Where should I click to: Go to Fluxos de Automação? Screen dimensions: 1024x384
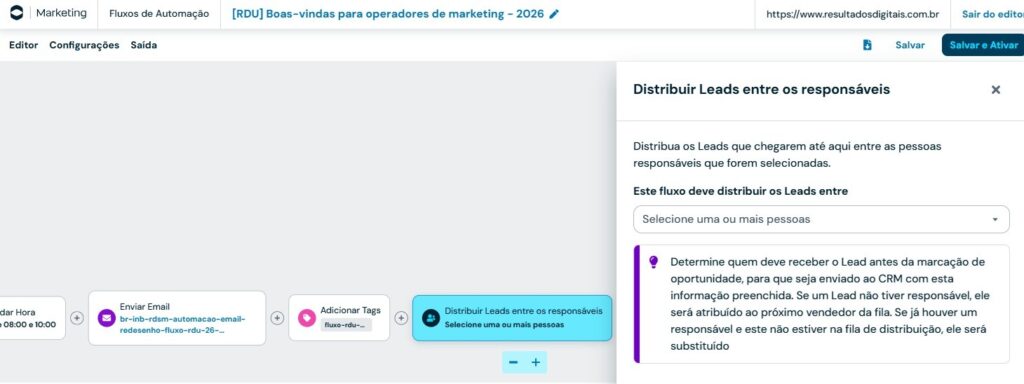click(159, 14)
